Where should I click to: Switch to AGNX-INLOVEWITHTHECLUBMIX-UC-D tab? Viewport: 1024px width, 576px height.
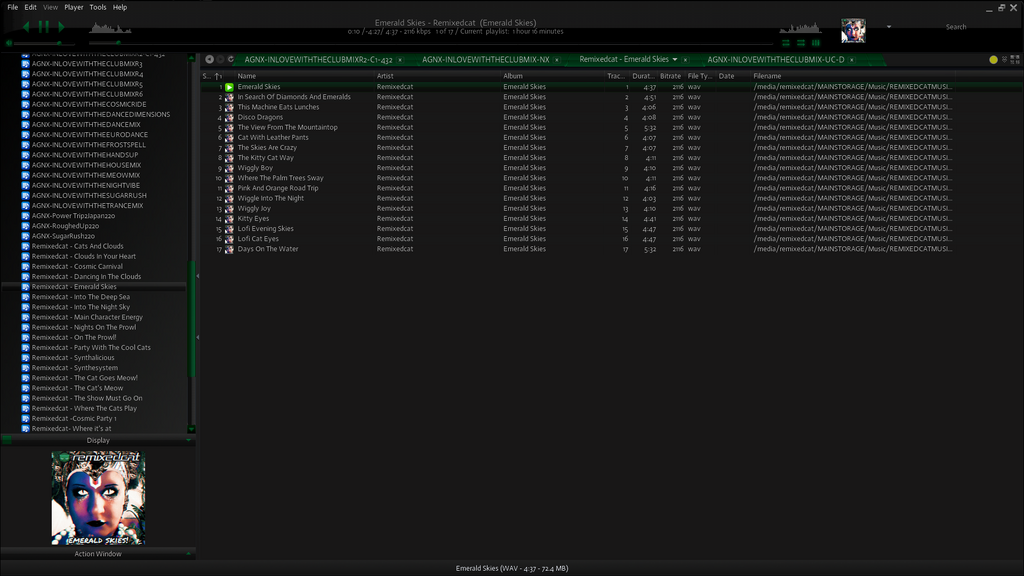[x=776, y=59]
